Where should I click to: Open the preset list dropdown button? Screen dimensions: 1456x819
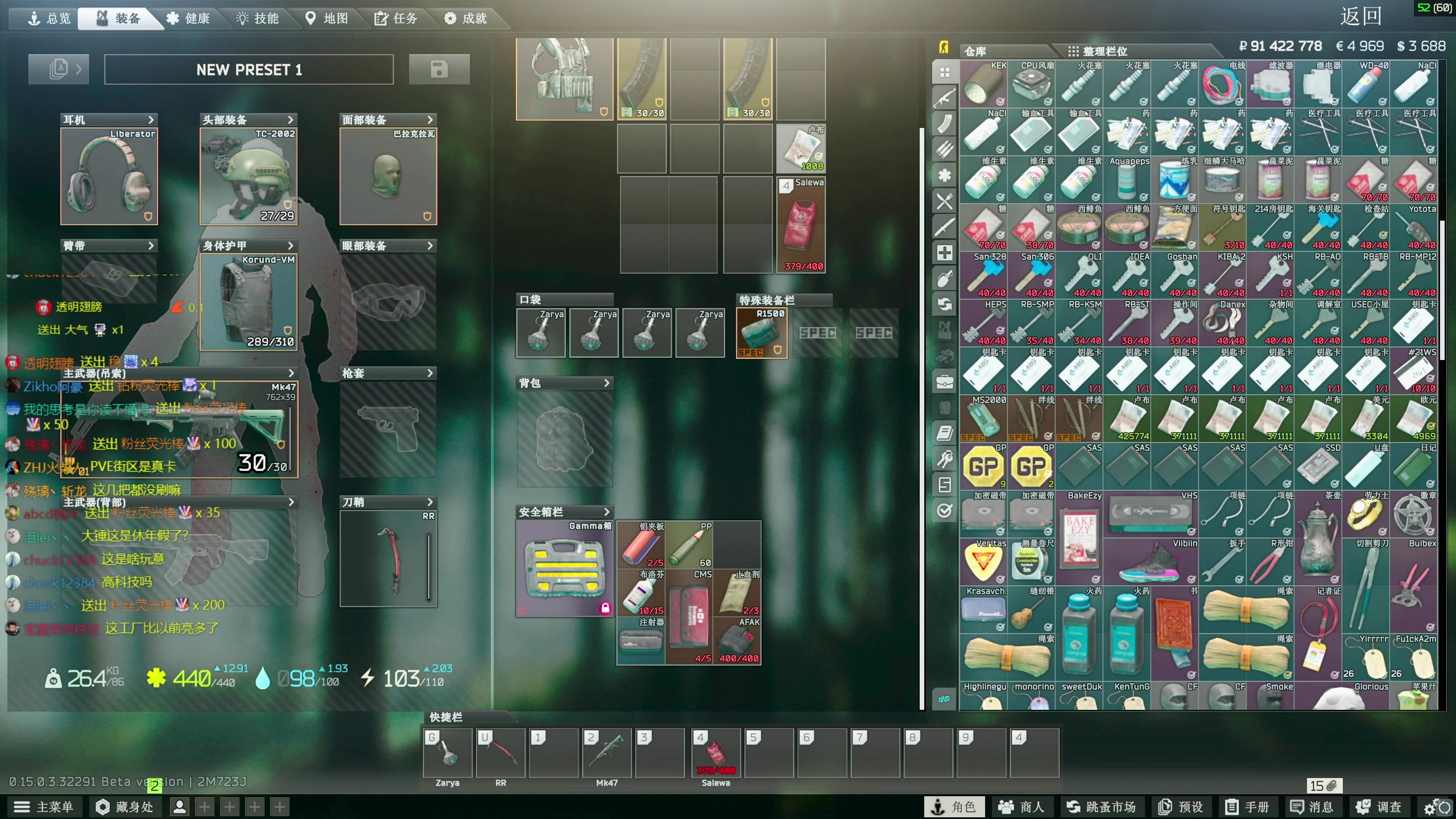[x=59, y=69]
